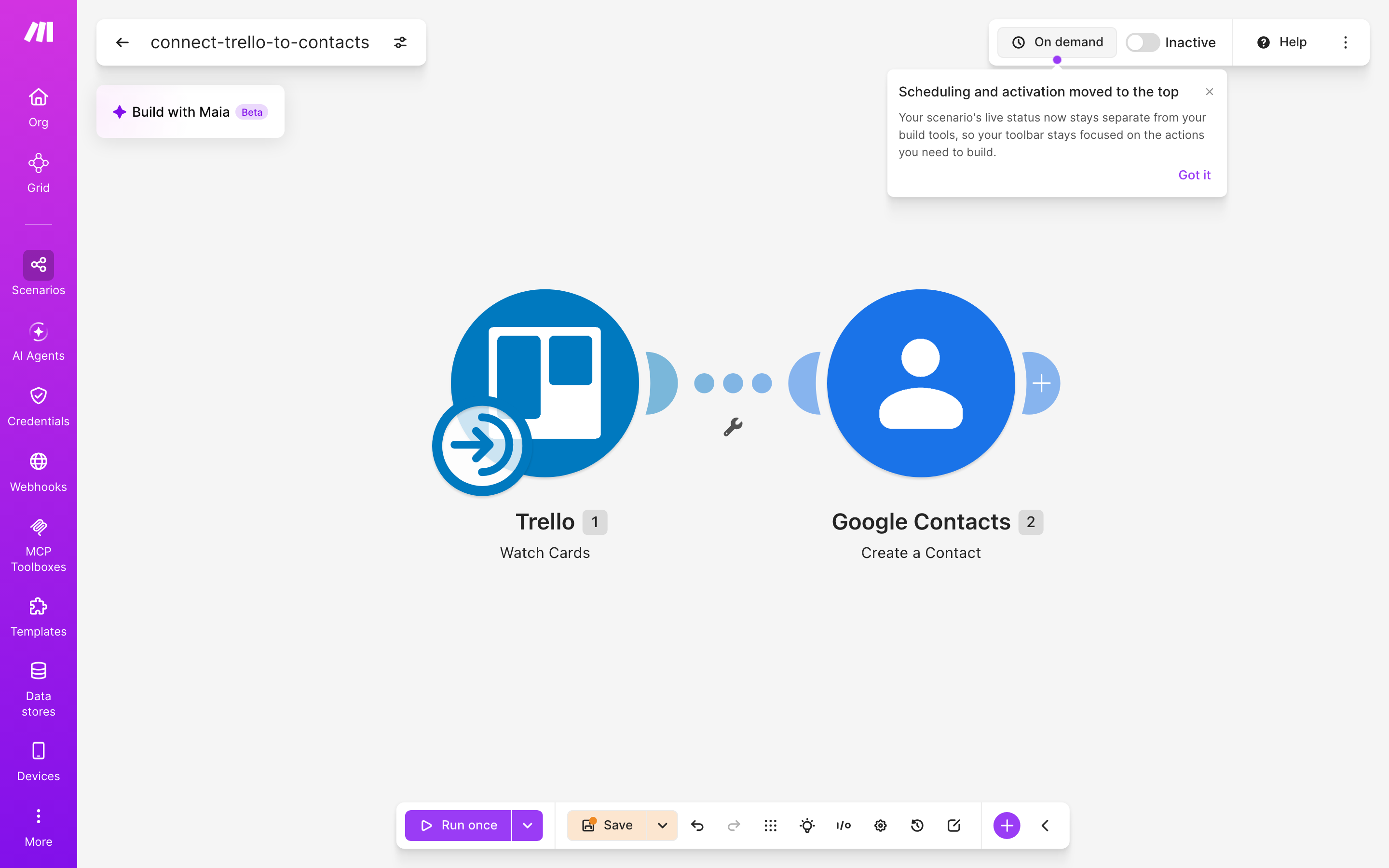Click Got it link
1389x868 pixels.
1194,175
